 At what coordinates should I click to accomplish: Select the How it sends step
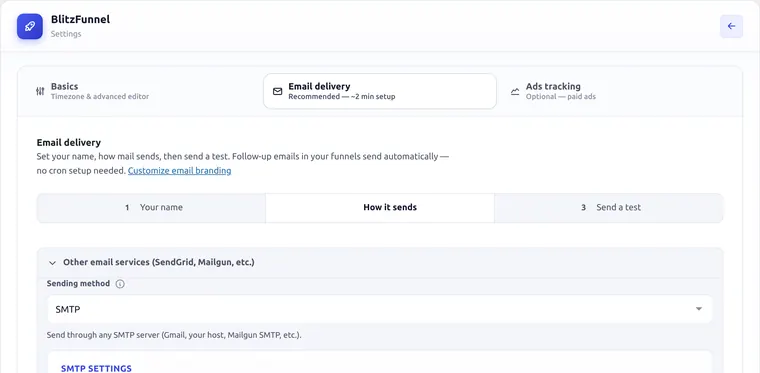point(380,207)
